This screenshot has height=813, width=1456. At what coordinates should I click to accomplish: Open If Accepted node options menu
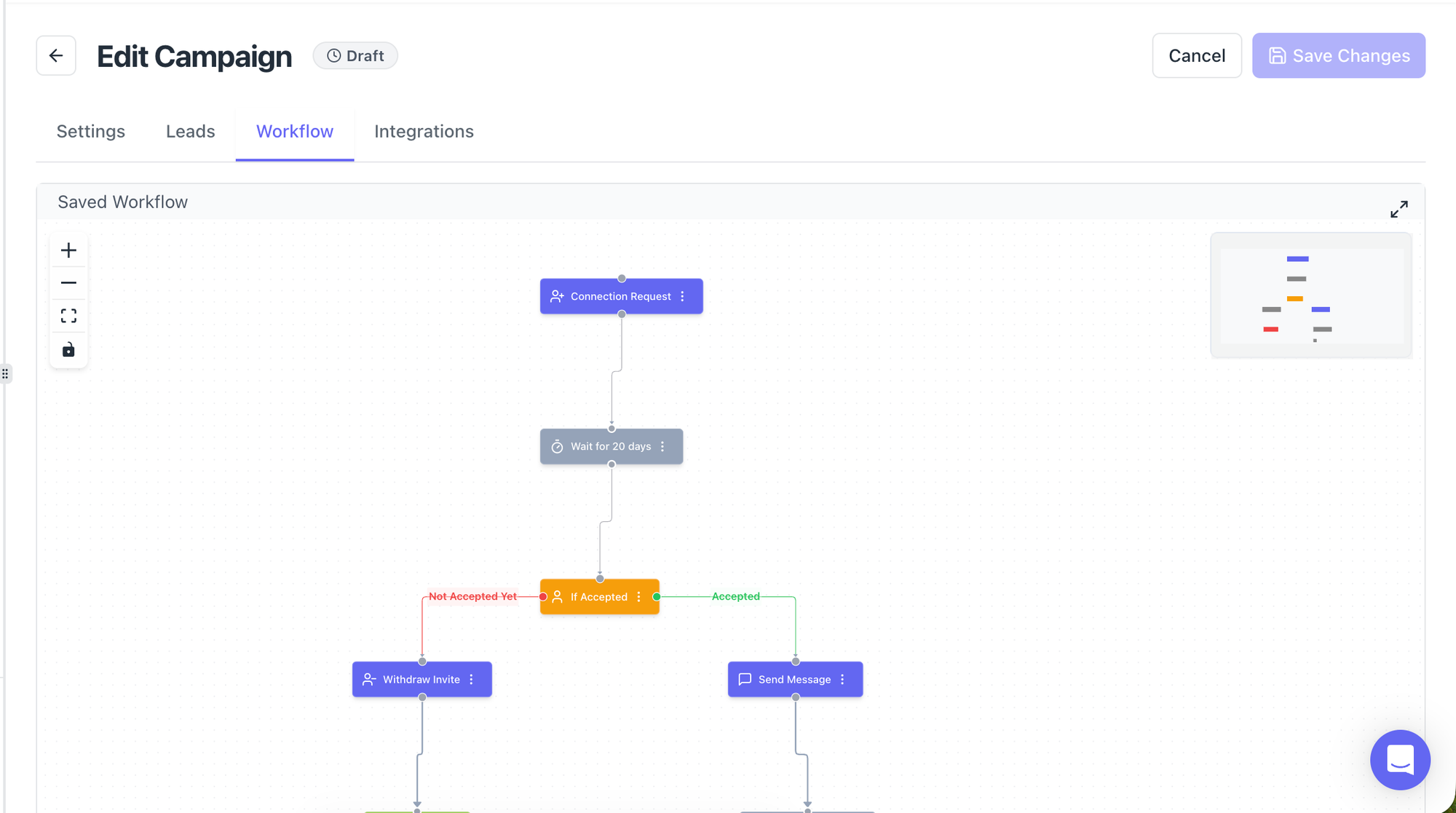point(638,597)
